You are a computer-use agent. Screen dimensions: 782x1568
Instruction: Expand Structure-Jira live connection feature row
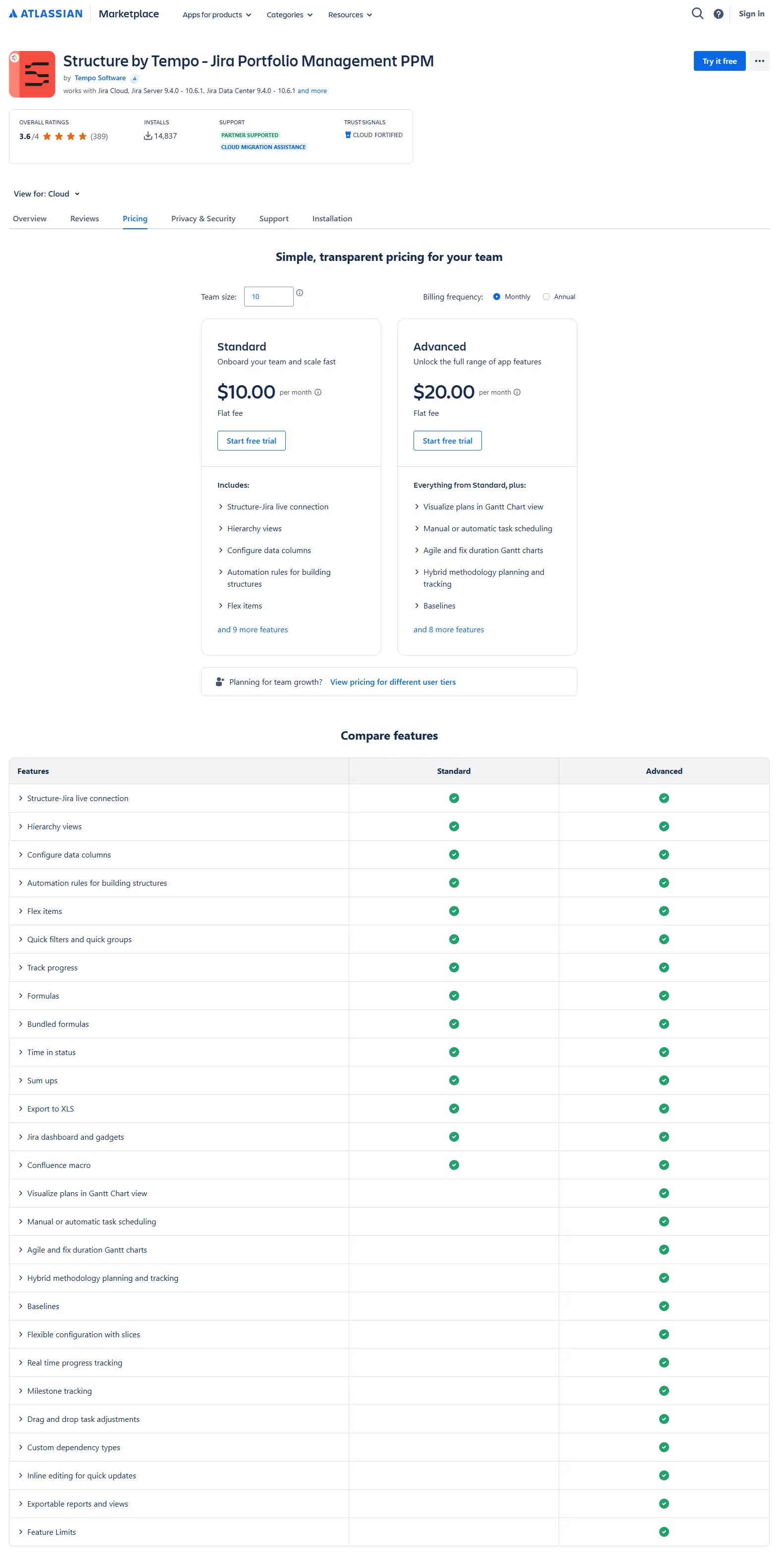point(77,799)
